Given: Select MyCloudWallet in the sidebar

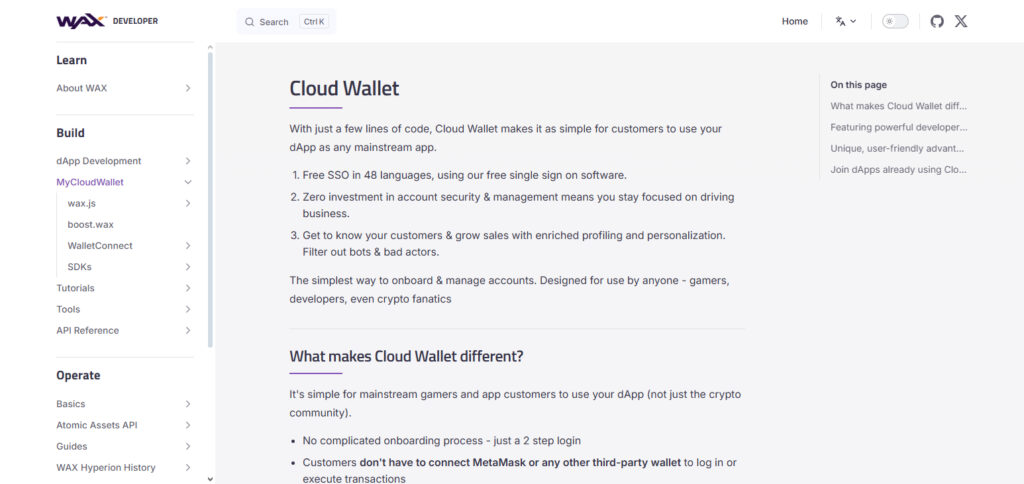Looking at the screenshot, I should click(90, 182).
